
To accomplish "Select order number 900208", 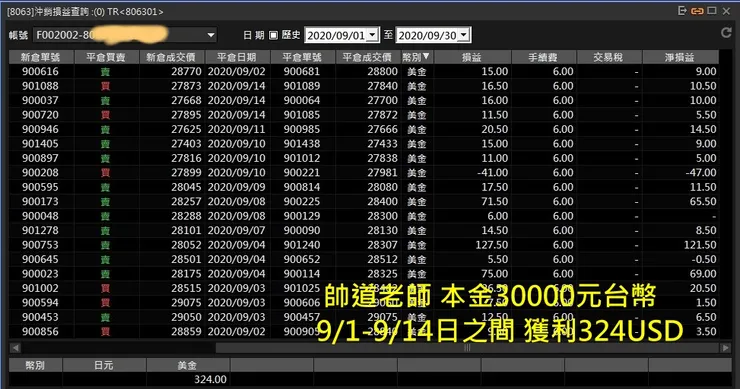I will (x=41, y=172).
